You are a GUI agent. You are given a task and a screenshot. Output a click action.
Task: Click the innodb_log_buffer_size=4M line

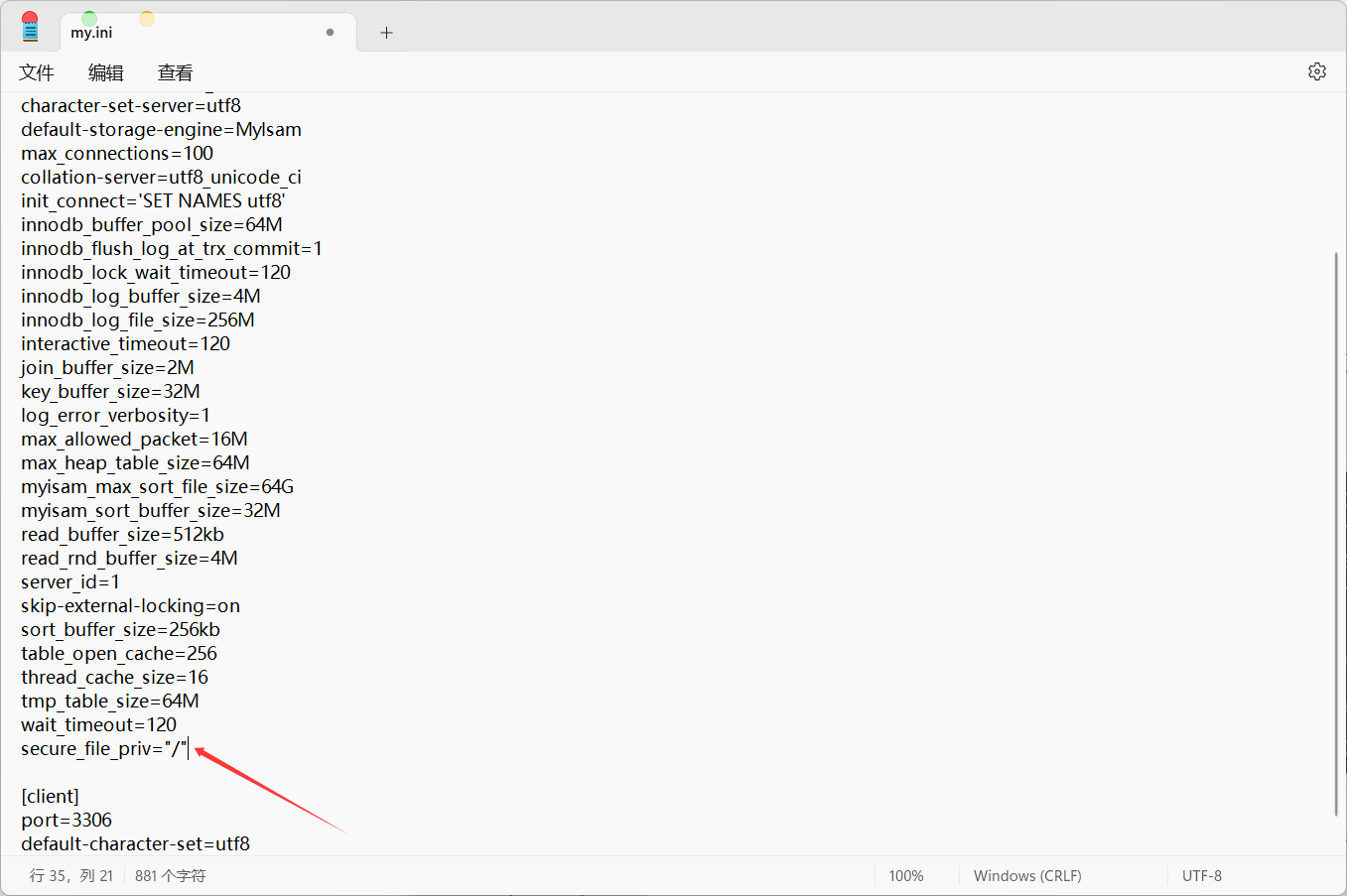[141, 297]
